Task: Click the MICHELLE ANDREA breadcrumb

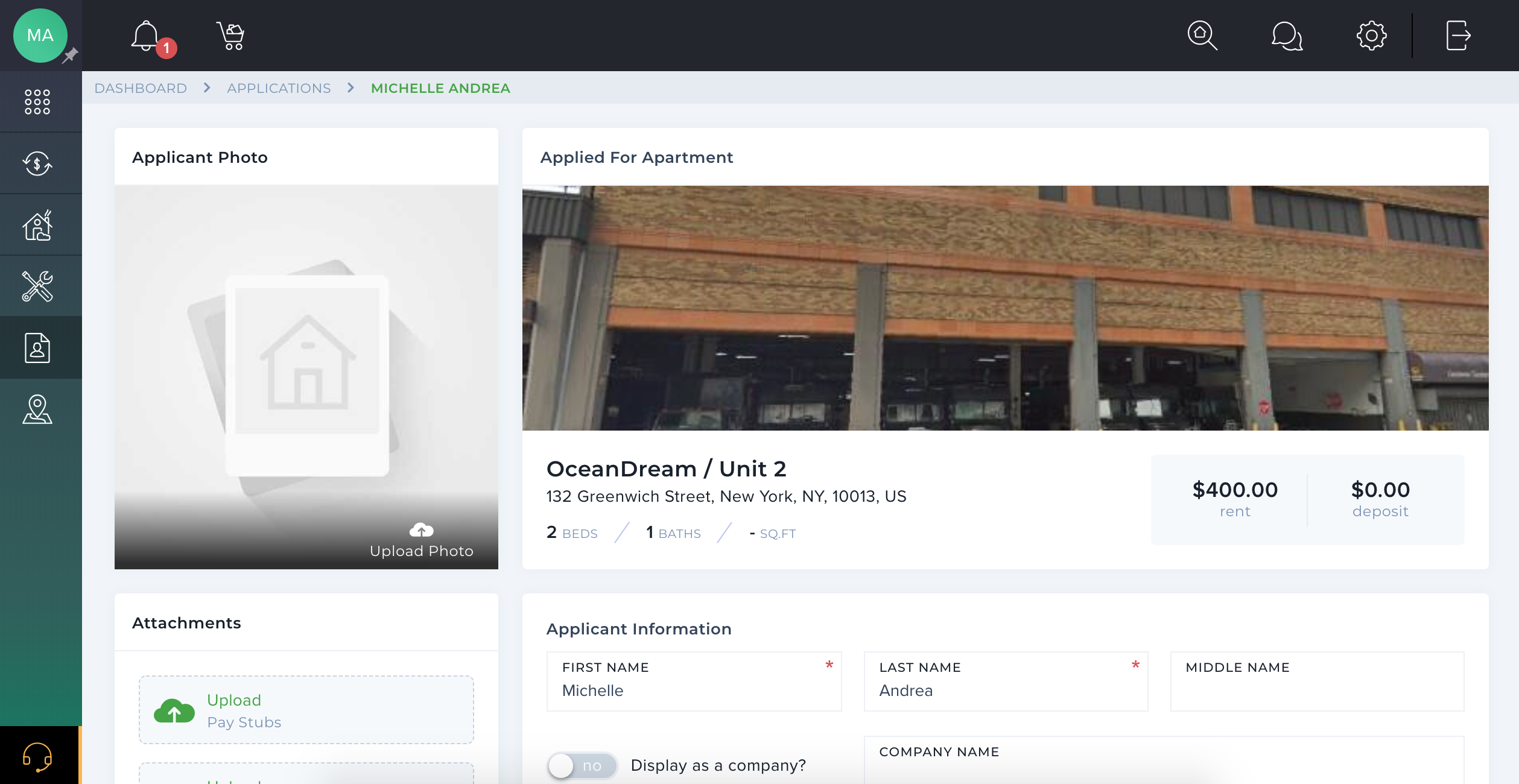Action: pos(440,88)
